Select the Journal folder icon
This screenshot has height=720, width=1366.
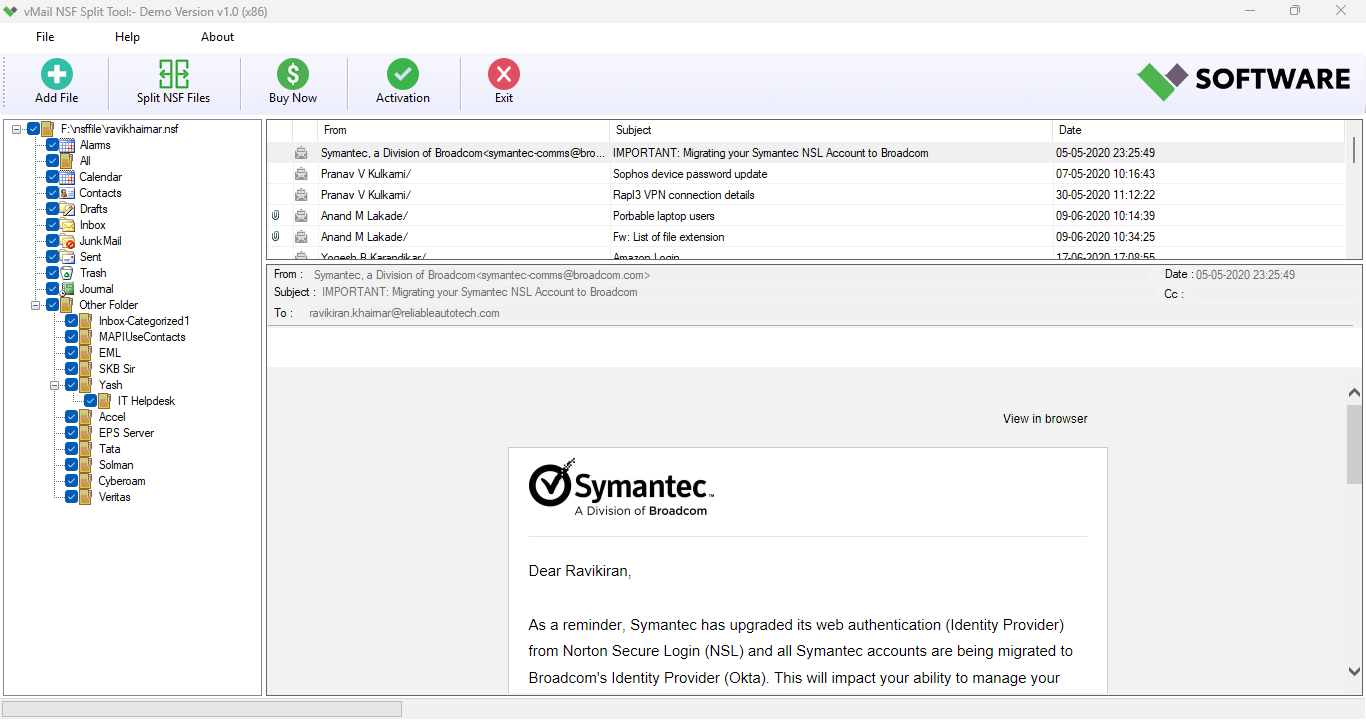tap(68, 289)
